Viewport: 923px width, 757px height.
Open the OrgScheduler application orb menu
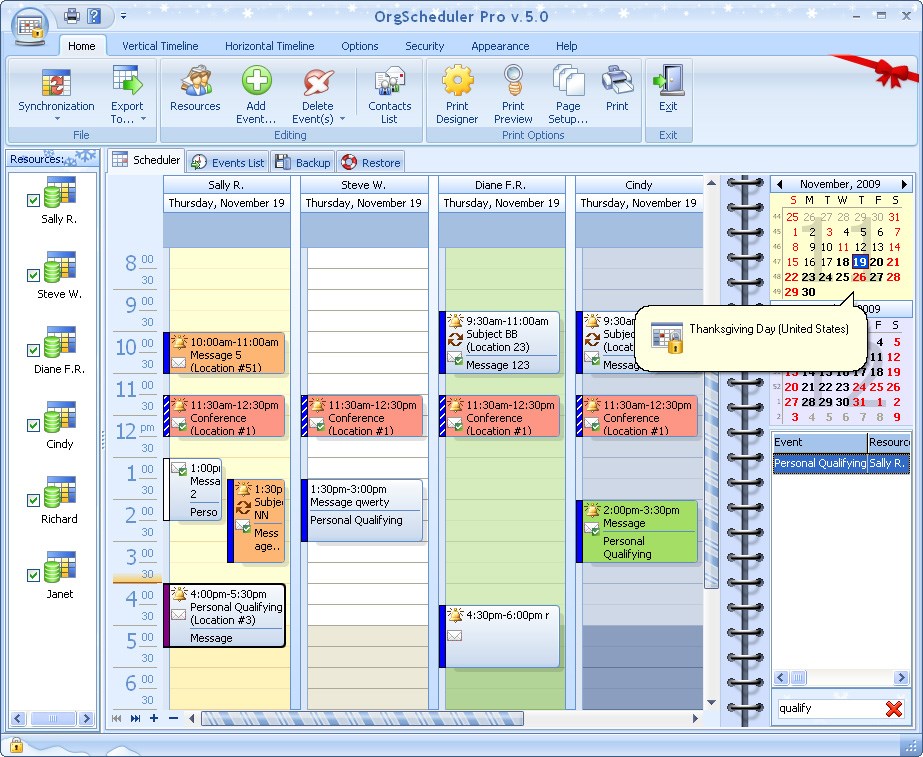pos(30,27)
